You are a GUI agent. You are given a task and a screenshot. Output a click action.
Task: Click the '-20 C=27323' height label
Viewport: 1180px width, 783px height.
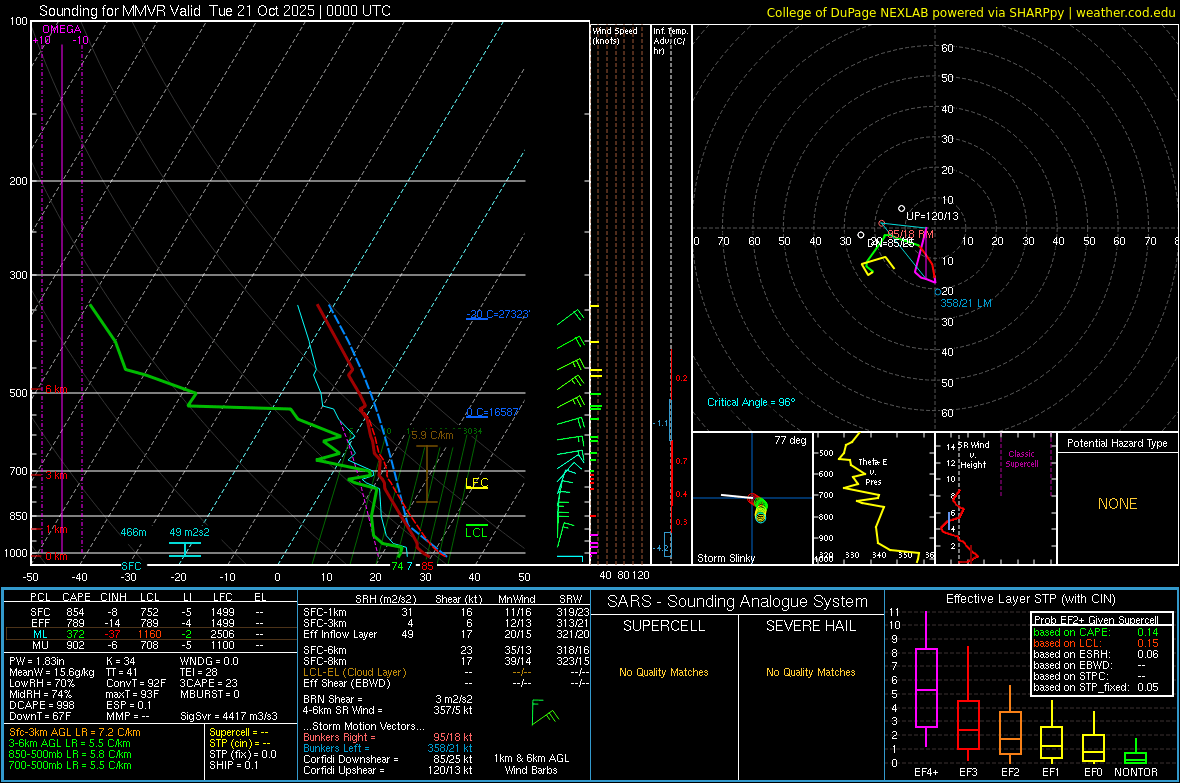[497, 314]
